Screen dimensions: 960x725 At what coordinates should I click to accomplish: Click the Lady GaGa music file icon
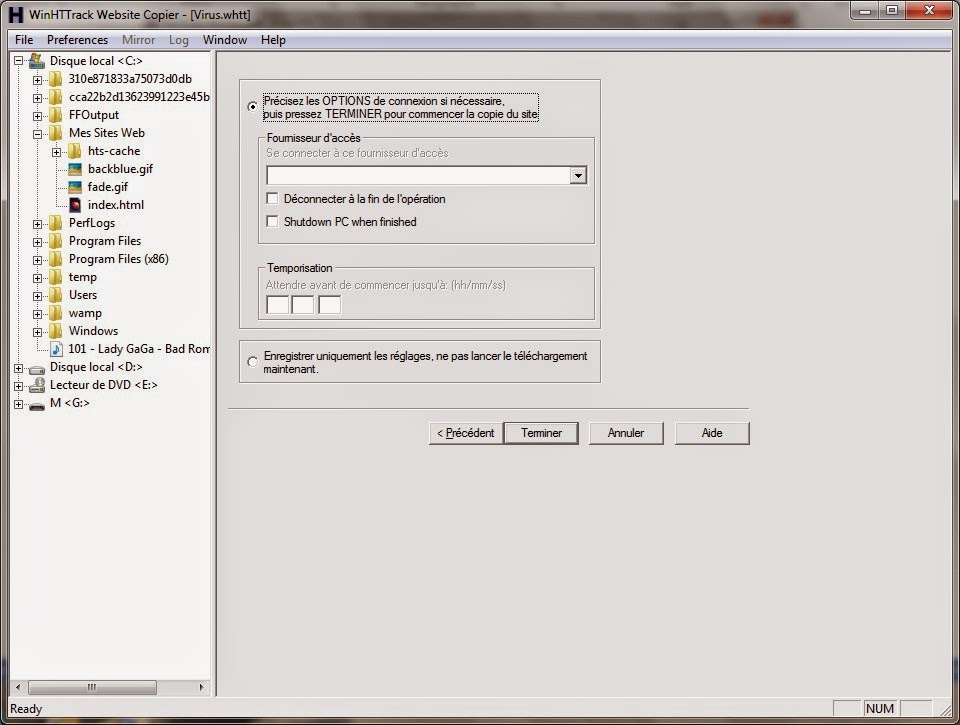(56, 349)
